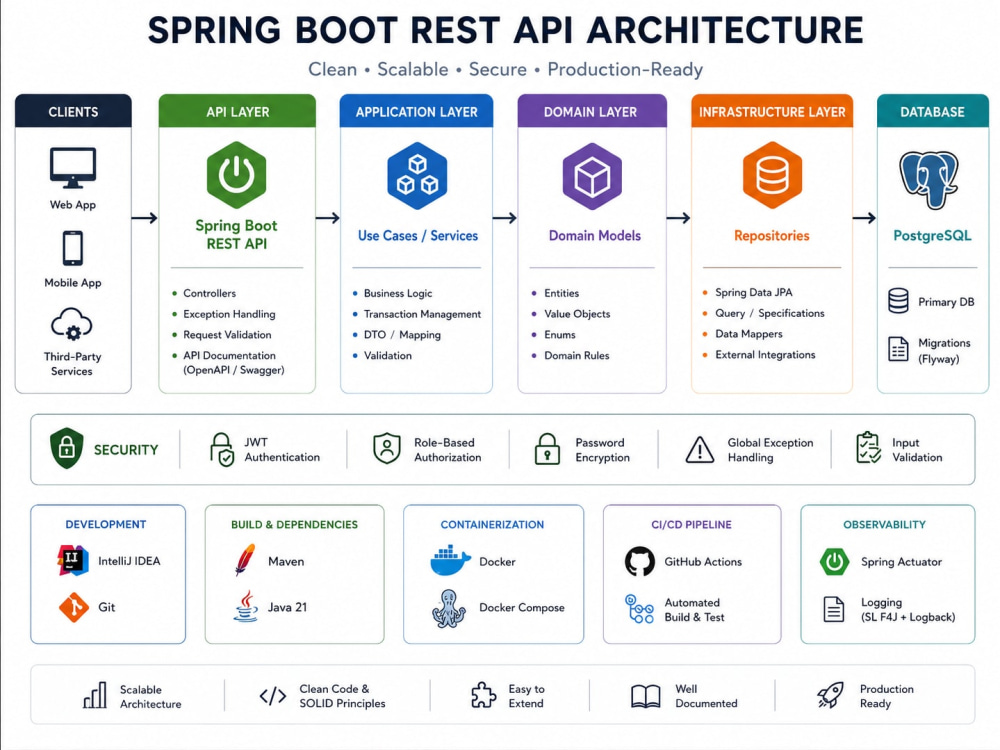Click the Password Encryption padlock icon
Image resolution: width=1000 pixels, height=750 pixels.
click(547, 449)
